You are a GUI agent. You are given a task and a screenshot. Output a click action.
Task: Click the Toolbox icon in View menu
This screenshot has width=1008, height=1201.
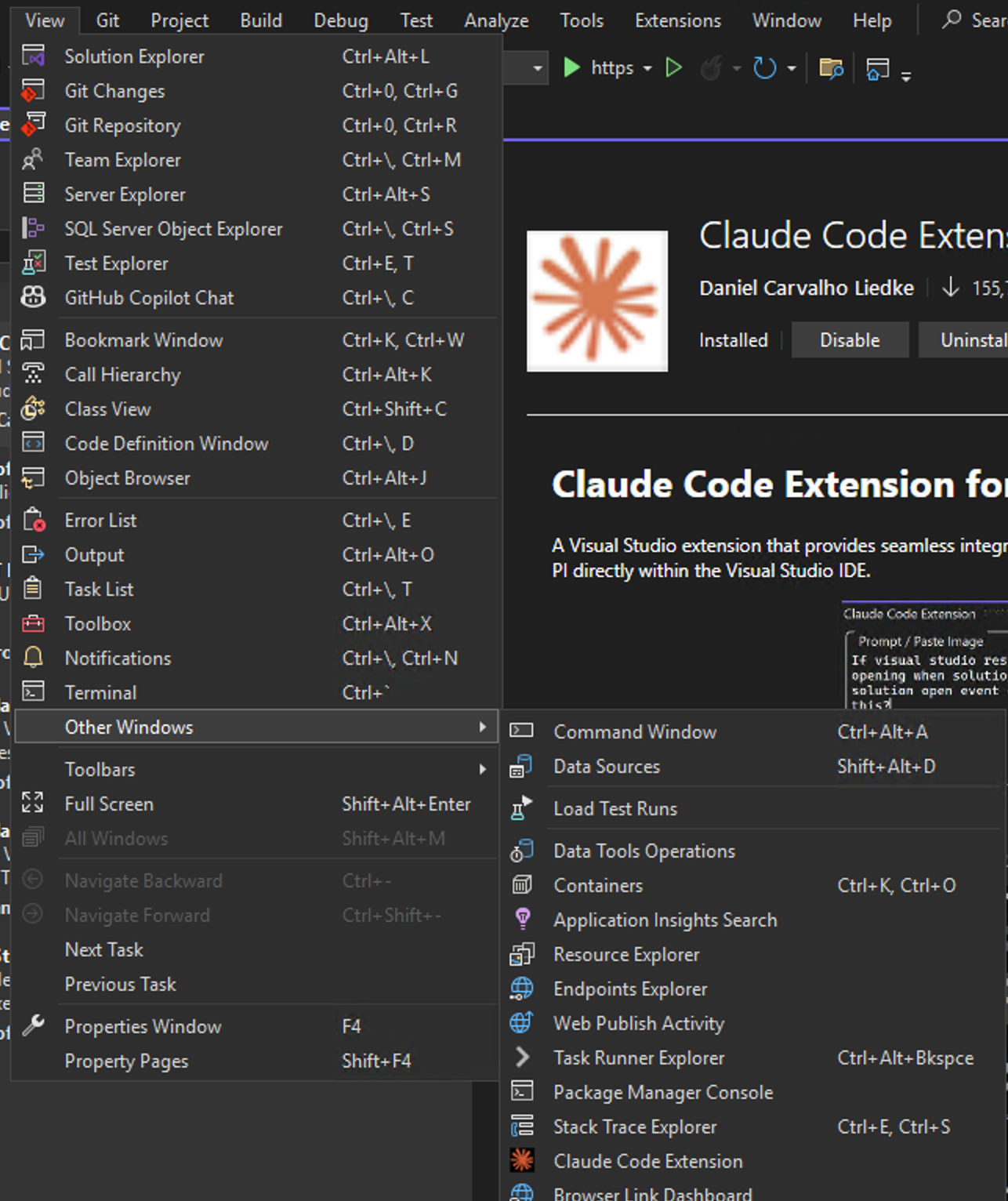pyautogui.click(x=33, y=624)
